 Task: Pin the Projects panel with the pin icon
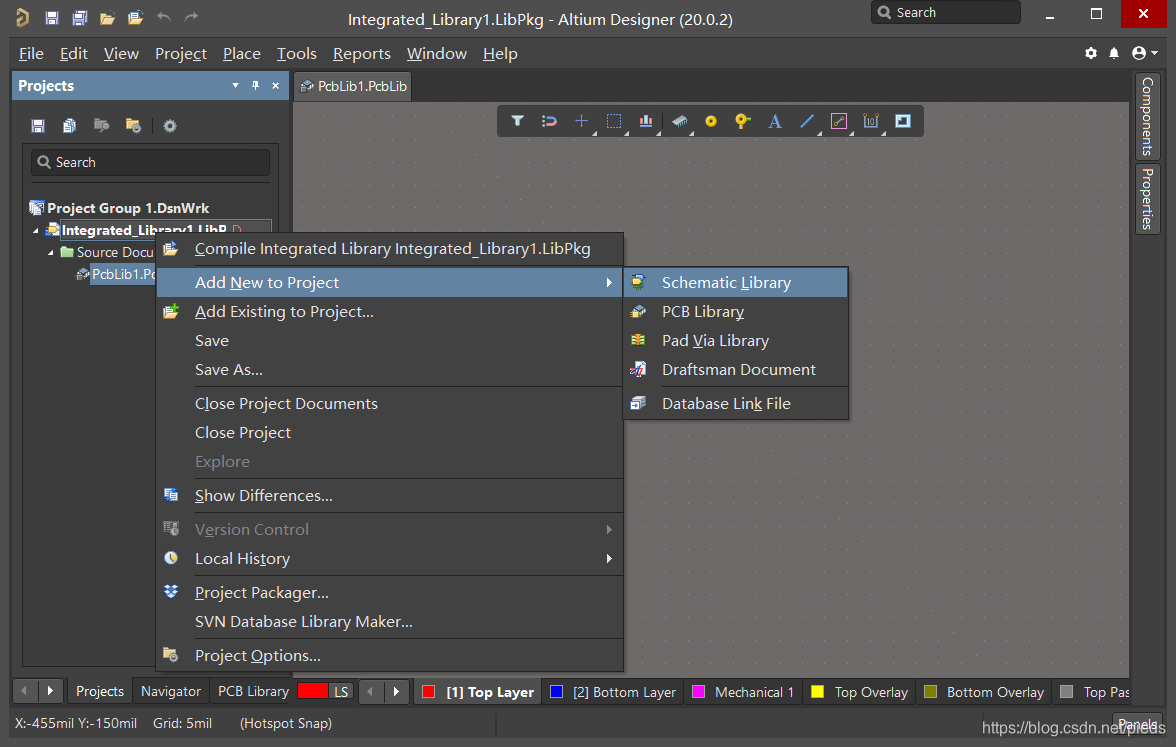255,86
